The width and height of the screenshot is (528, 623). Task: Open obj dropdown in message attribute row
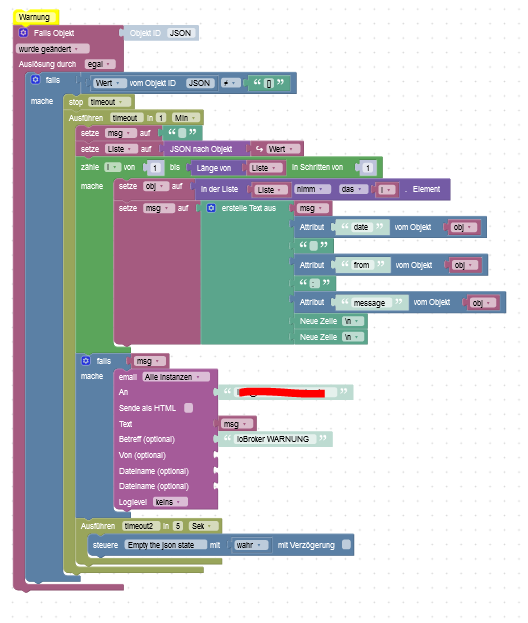(x=483, y=303)
